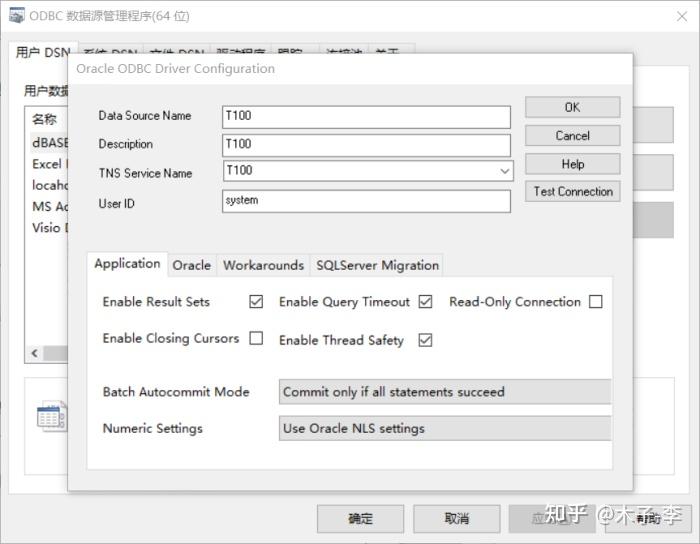Image resolution: width=700 pixels, height=544 pixels.
Task: Switch to the Oracle tab
Action: point(192,265)
